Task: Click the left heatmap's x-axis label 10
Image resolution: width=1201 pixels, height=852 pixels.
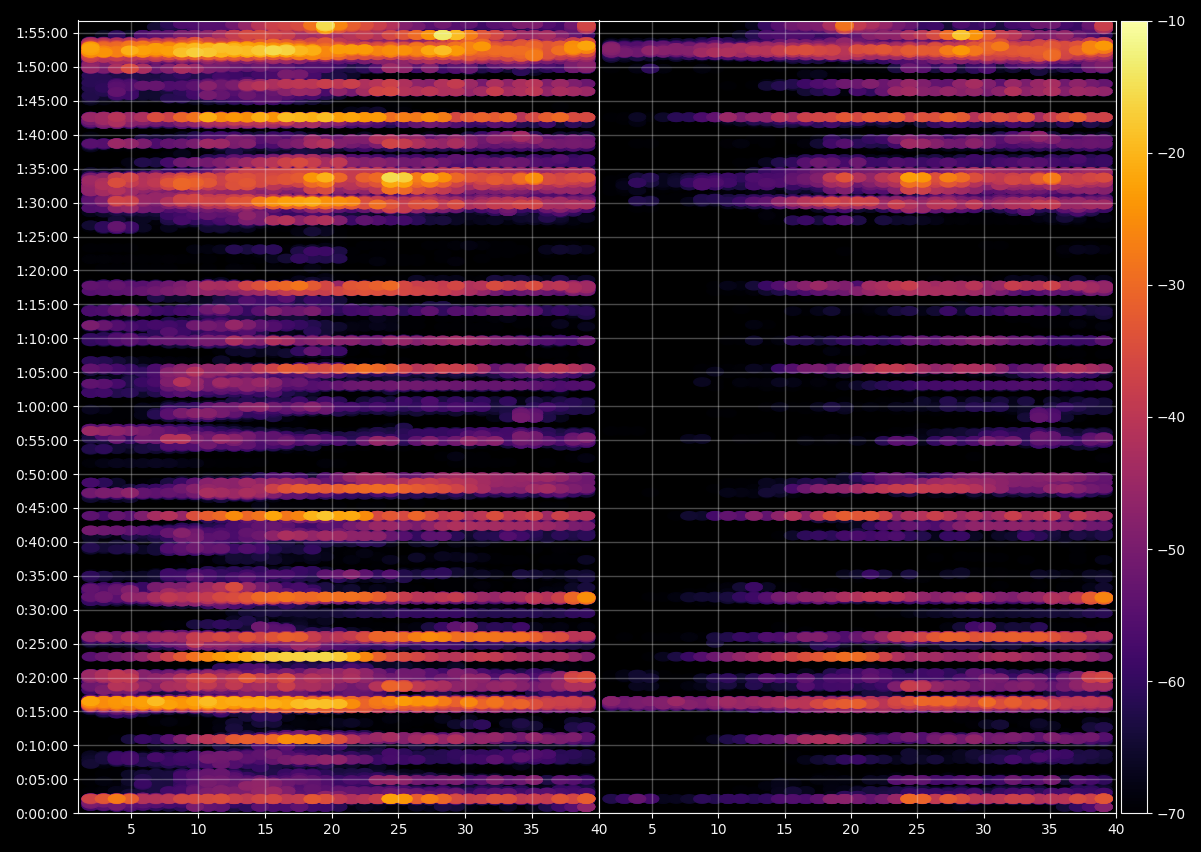Action: click(x=198, y=830)
